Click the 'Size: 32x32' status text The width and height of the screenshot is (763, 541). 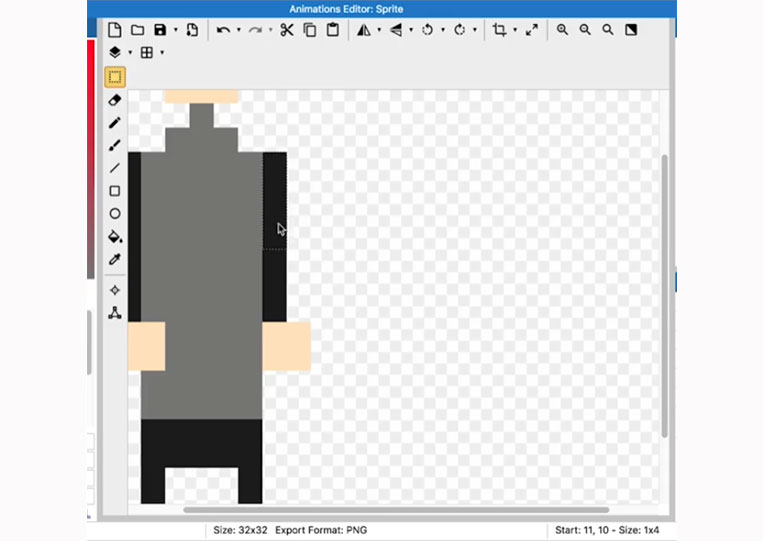click(x=240, y=530)
